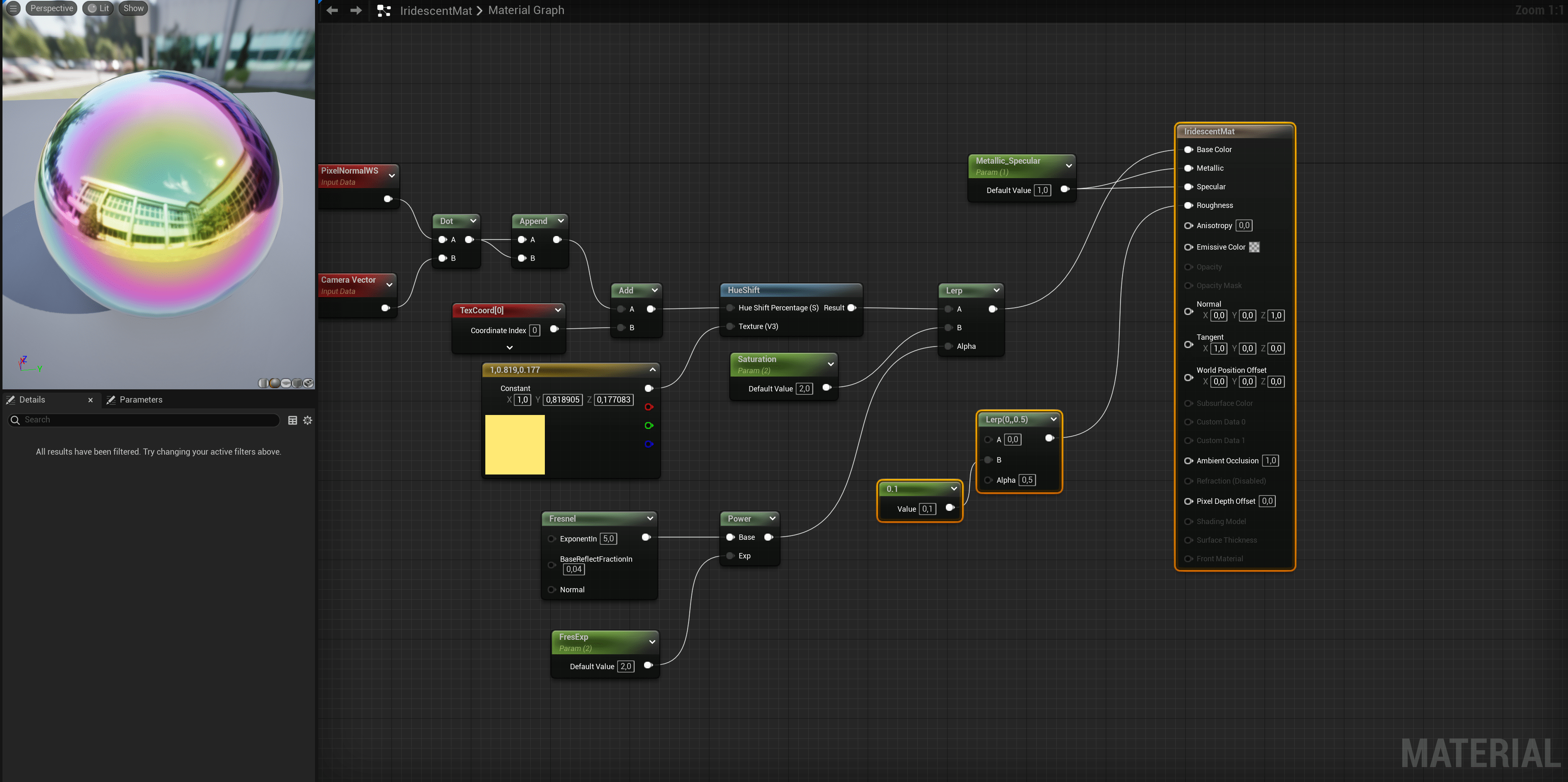
Task: Set preview mesh to cylinder primitive
Action: pos(264,384)
